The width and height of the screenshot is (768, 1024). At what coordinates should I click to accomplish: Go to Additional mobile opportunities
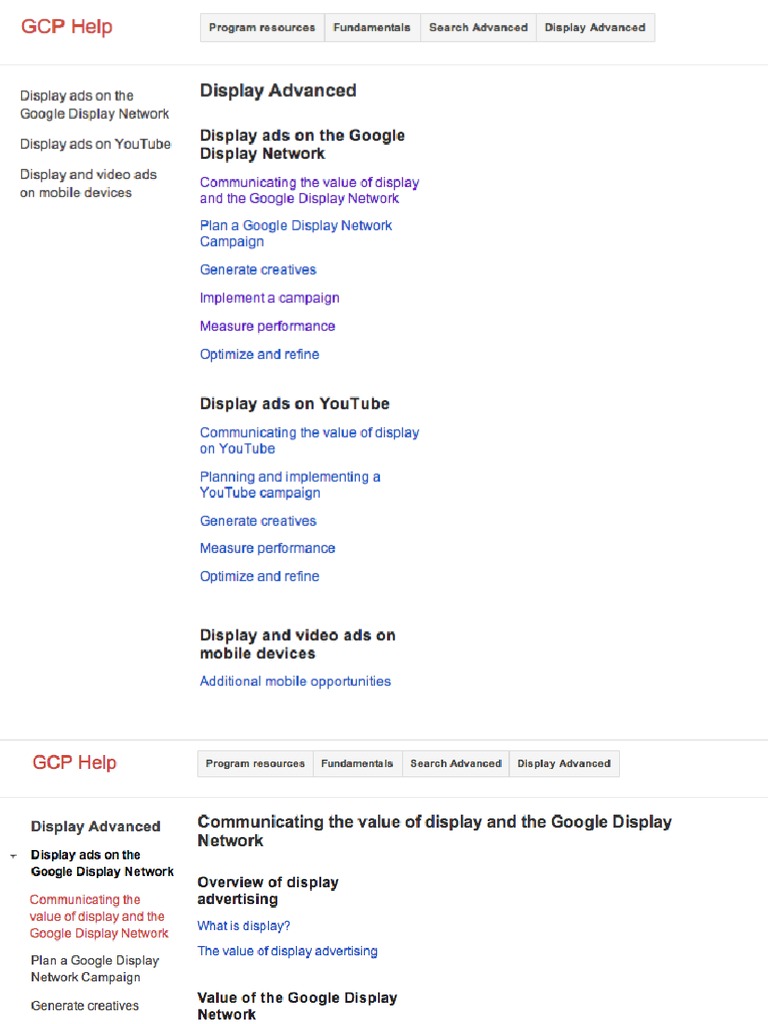click(x=295, y=681)
